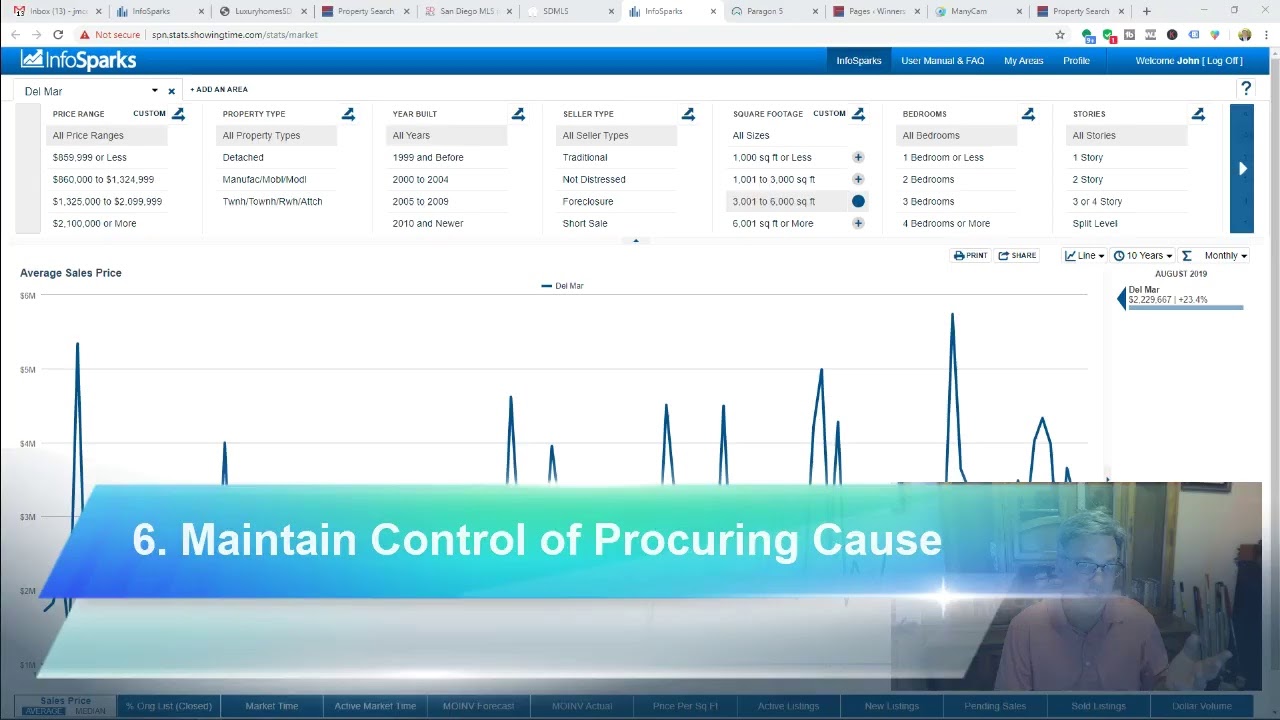The width and height of the screenshot is (1280, 720).
Task: Add 6,001 sq ft or More with plus
Action: [858, 223]
